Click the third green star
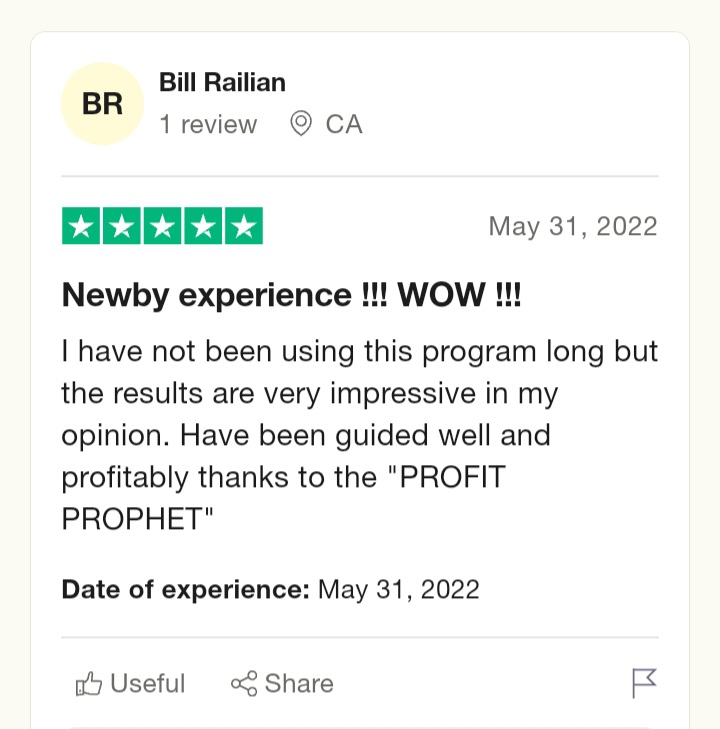Screen dimensions: 720x729 point(162,226)
